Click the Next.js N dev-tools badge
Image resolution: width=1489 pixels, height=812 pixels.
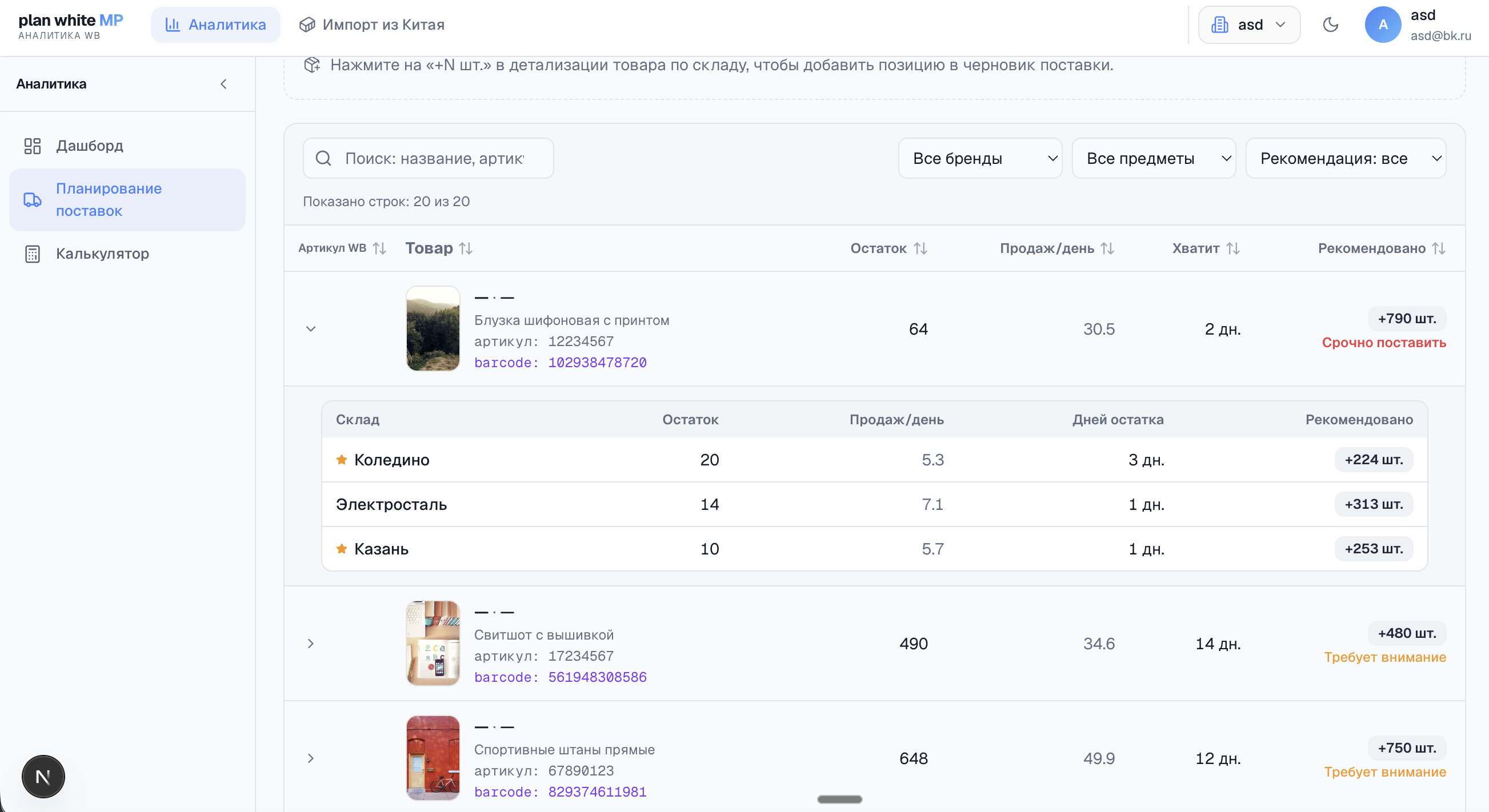click(x=43, y=777)
